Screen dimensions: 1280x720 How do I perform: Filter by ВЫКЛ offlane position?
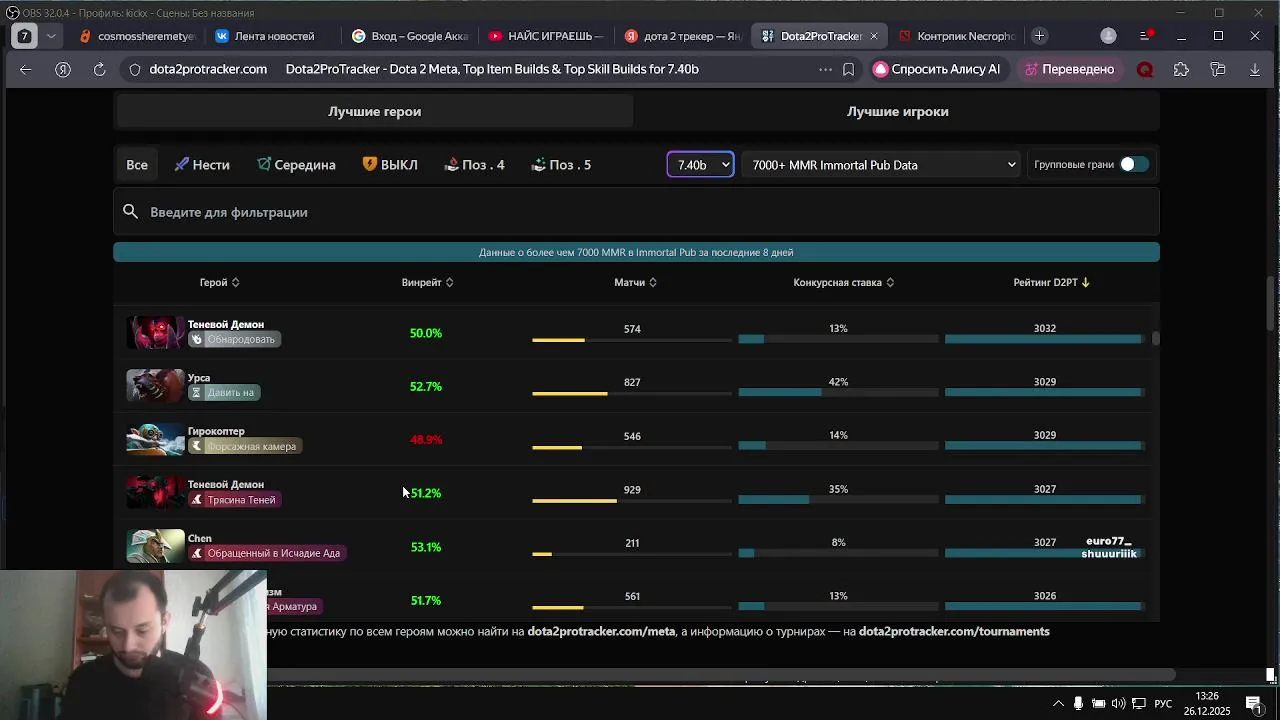coord(390,165)
